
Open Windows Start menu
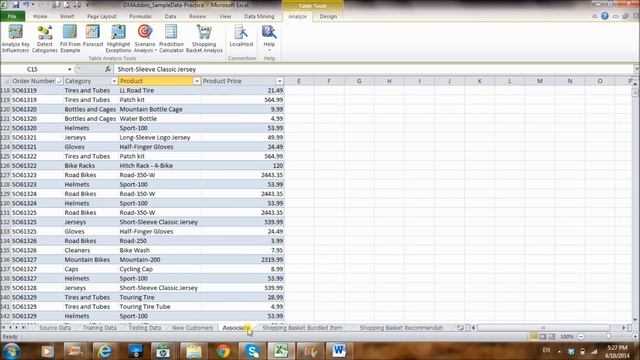tap(11, 351)
